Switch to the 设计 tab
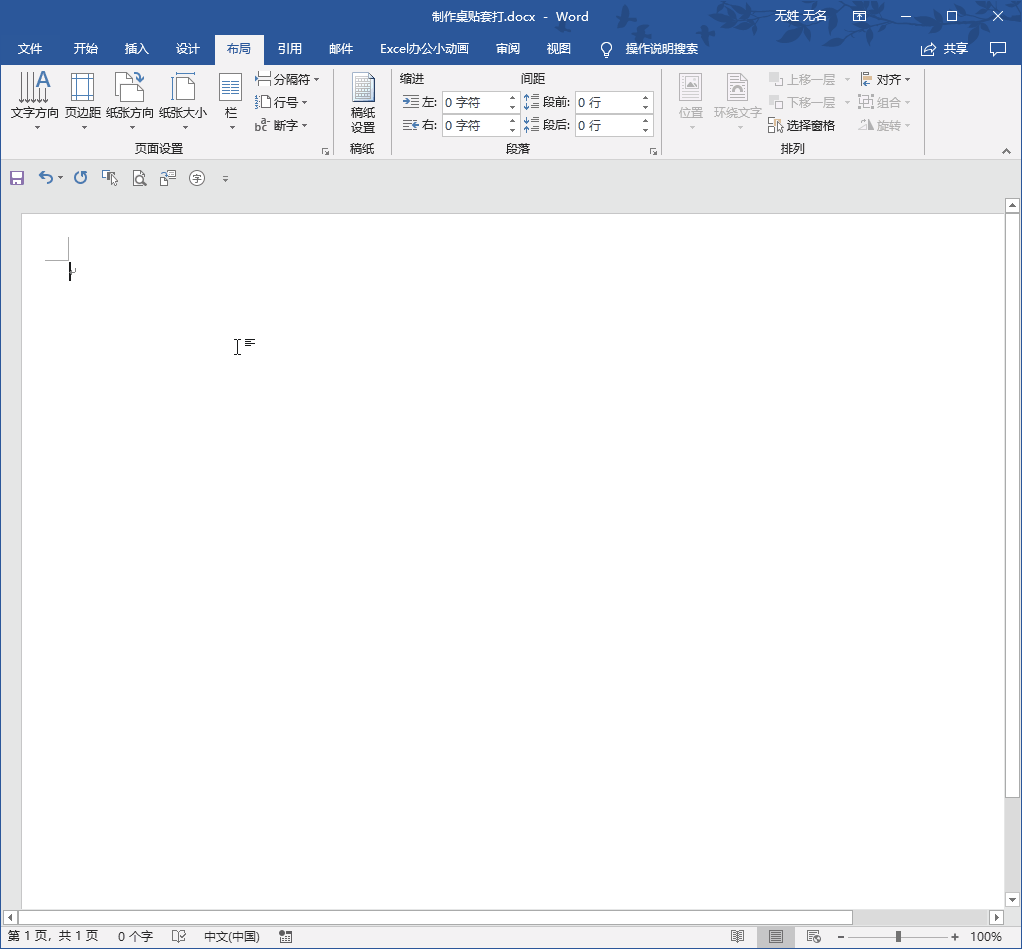This screenshot has width=1022, height=949. (x=187, y=49)
